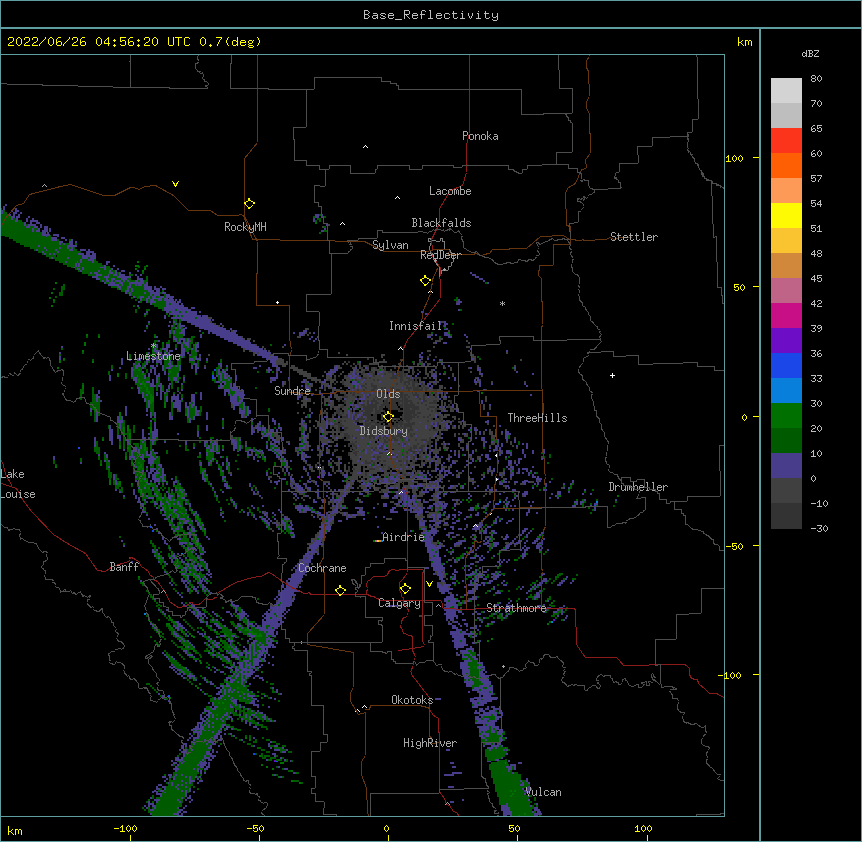Viewport: 862px width, 842px height.
Task: Click the Sylvan label
Action: pyautogui.click(x=390, y=245)
